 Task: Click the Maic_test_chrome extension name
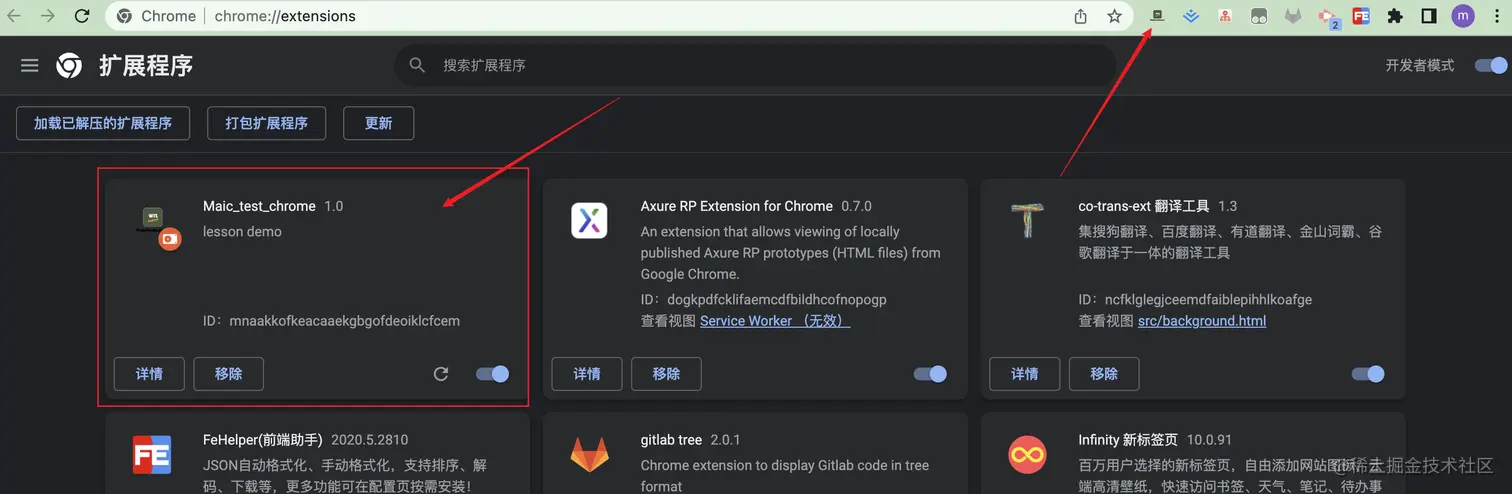coord(260,206)
